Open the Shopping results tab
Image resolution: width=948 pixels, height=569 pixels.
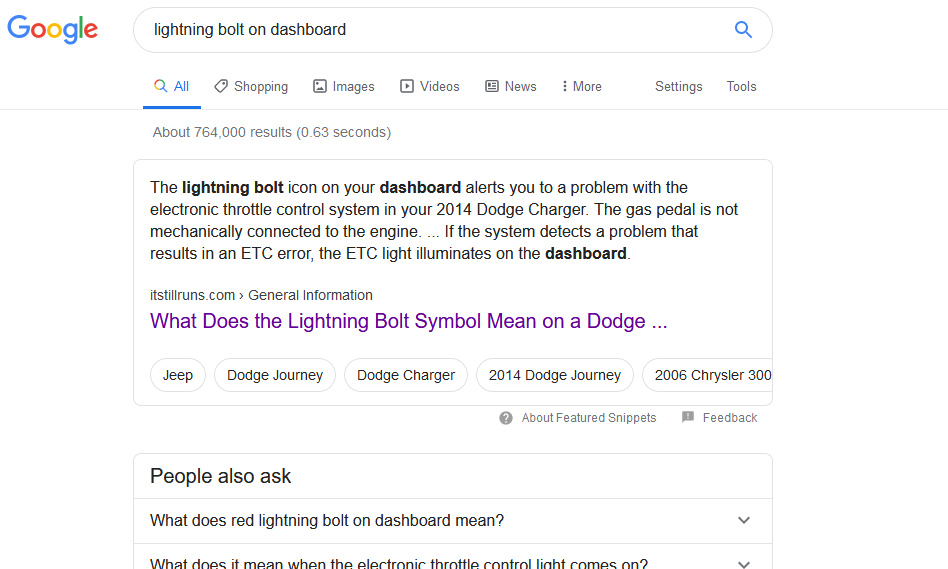pos(251,87)
